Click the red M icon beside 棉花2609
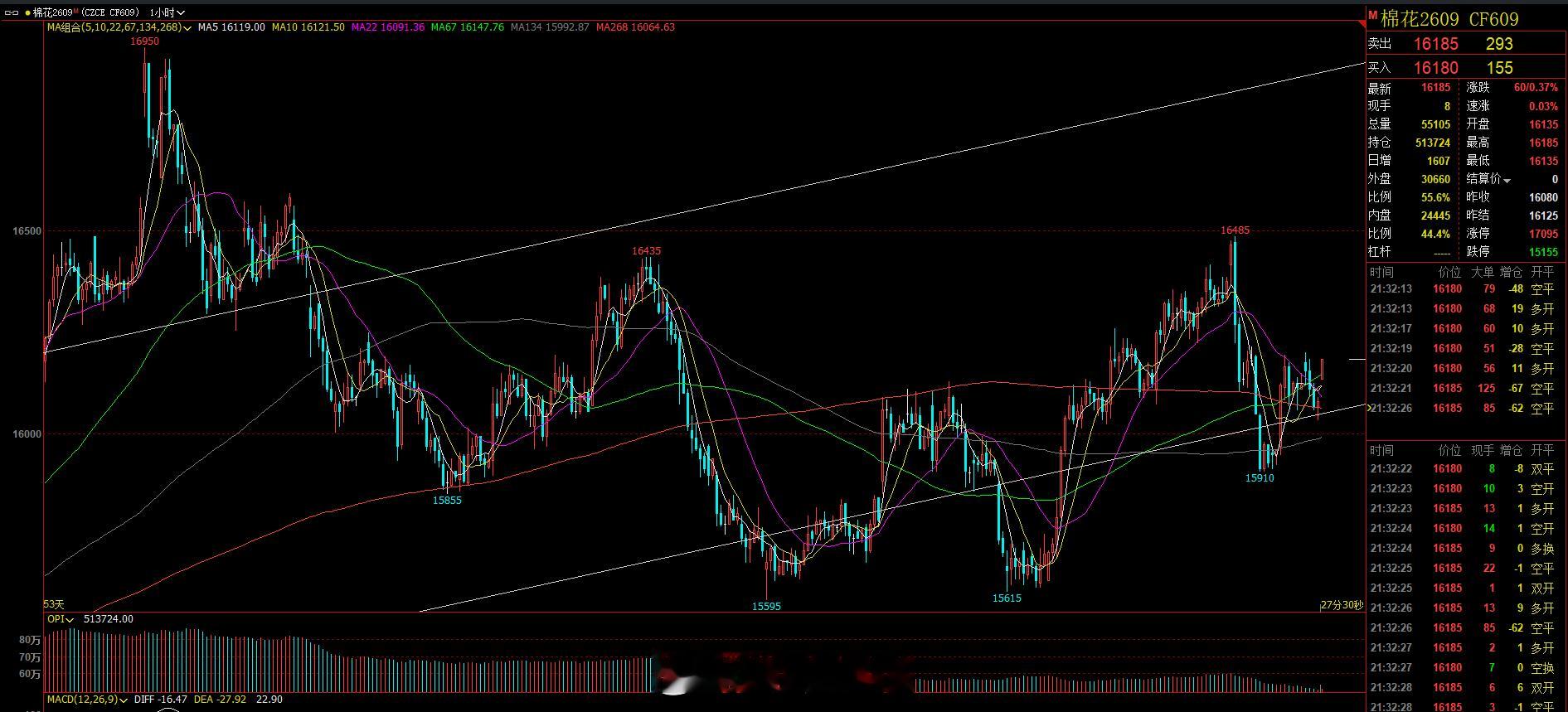The height and width of the screenshot is (712, 1568). [x=1372, y=16]
